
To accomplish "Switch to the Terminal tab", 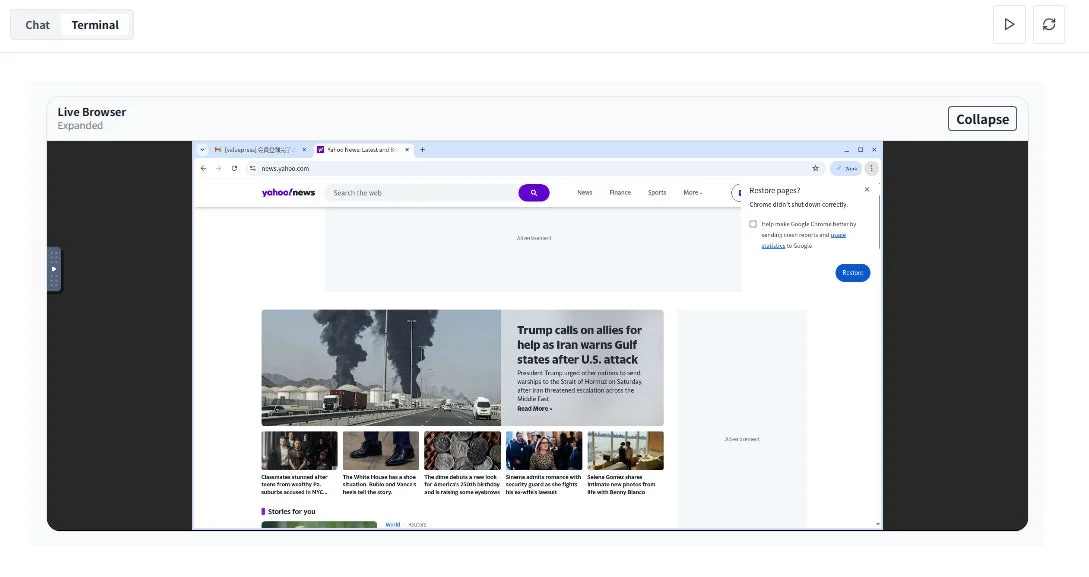I will point(95,24).
